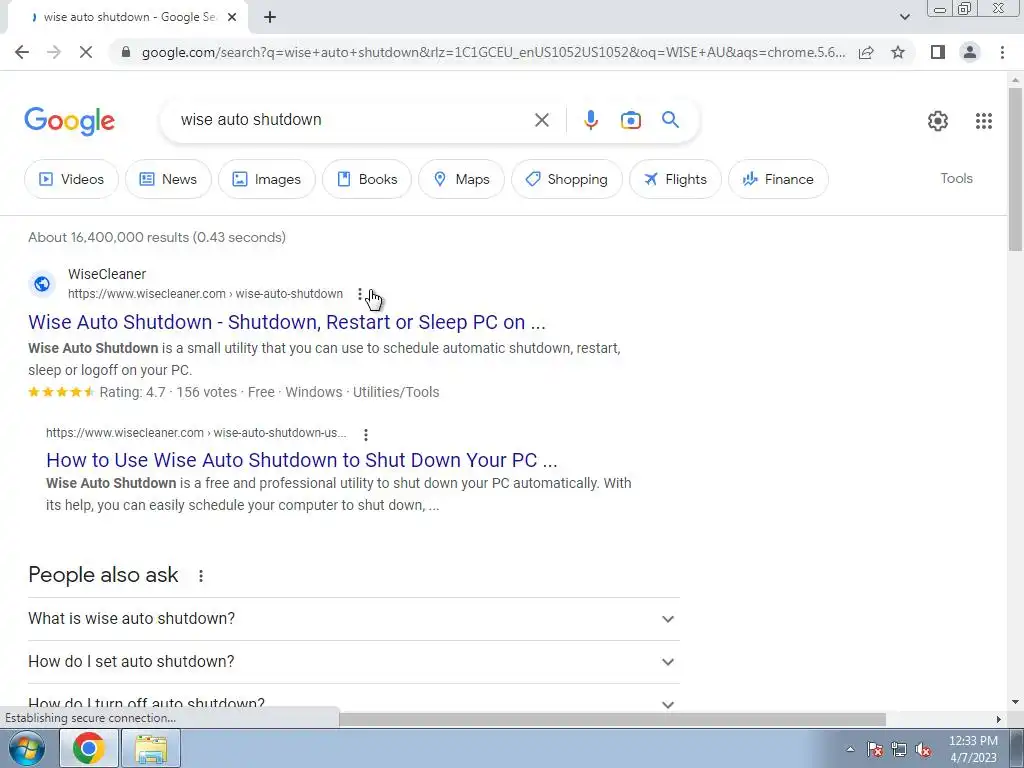This screenshot has width=1024, height=768.
Task: Open Action Center flag icon
Action: click(x=874, y=749)
